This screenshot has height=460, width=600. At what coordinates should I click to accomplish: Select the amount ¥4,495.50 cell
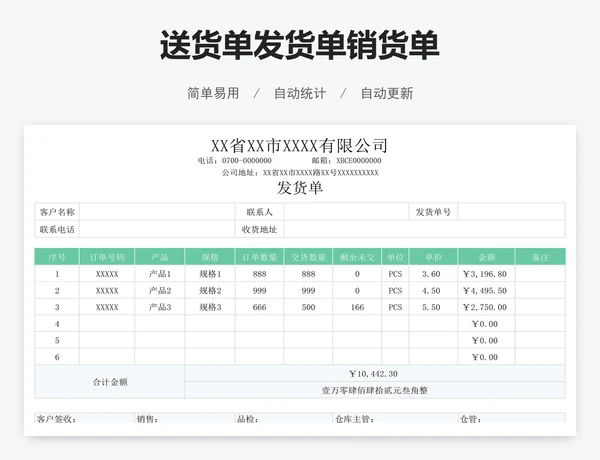[487, 290]
